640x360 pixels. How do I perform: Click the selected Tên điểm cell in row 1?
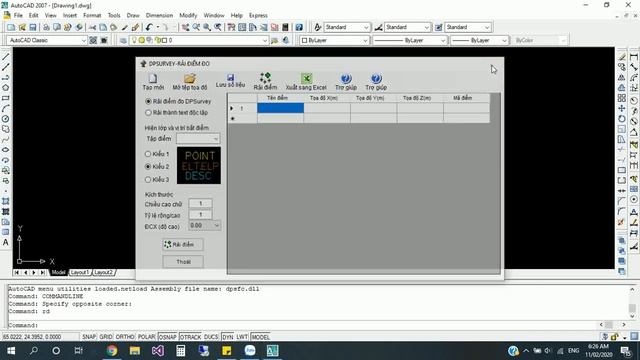click(280, 108)
